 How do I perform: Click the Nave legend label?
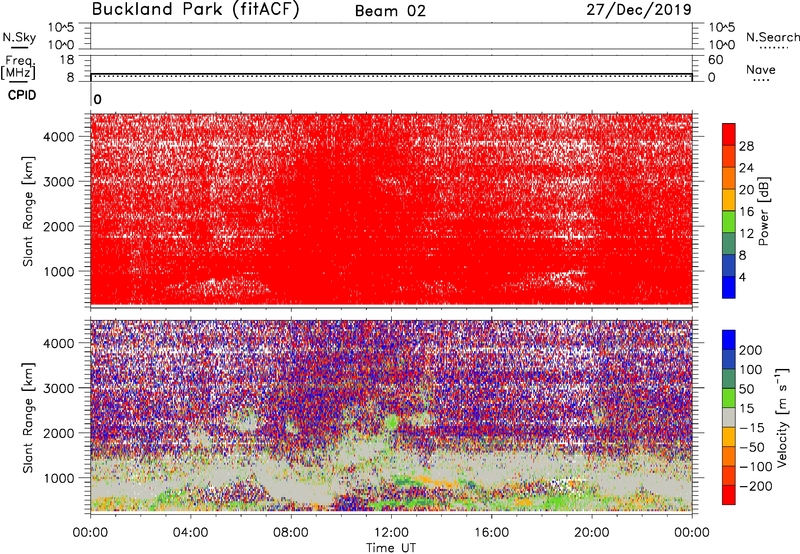761,69
